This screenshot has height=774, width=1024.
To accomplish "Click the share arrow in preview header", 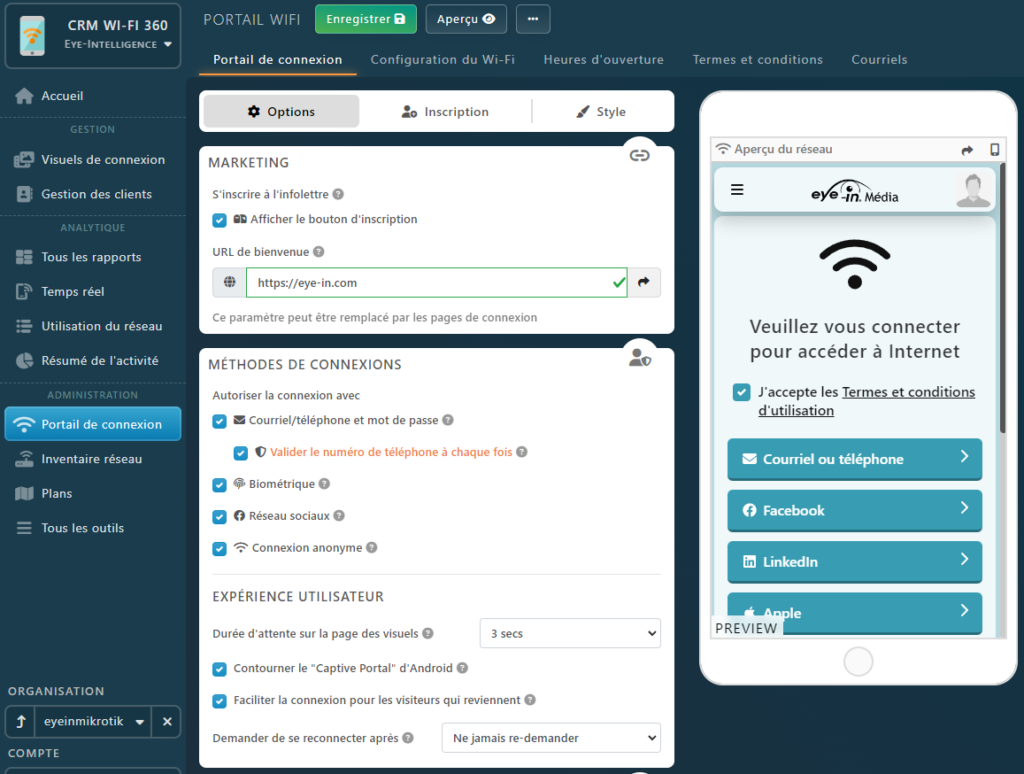I will coord(967,150).
